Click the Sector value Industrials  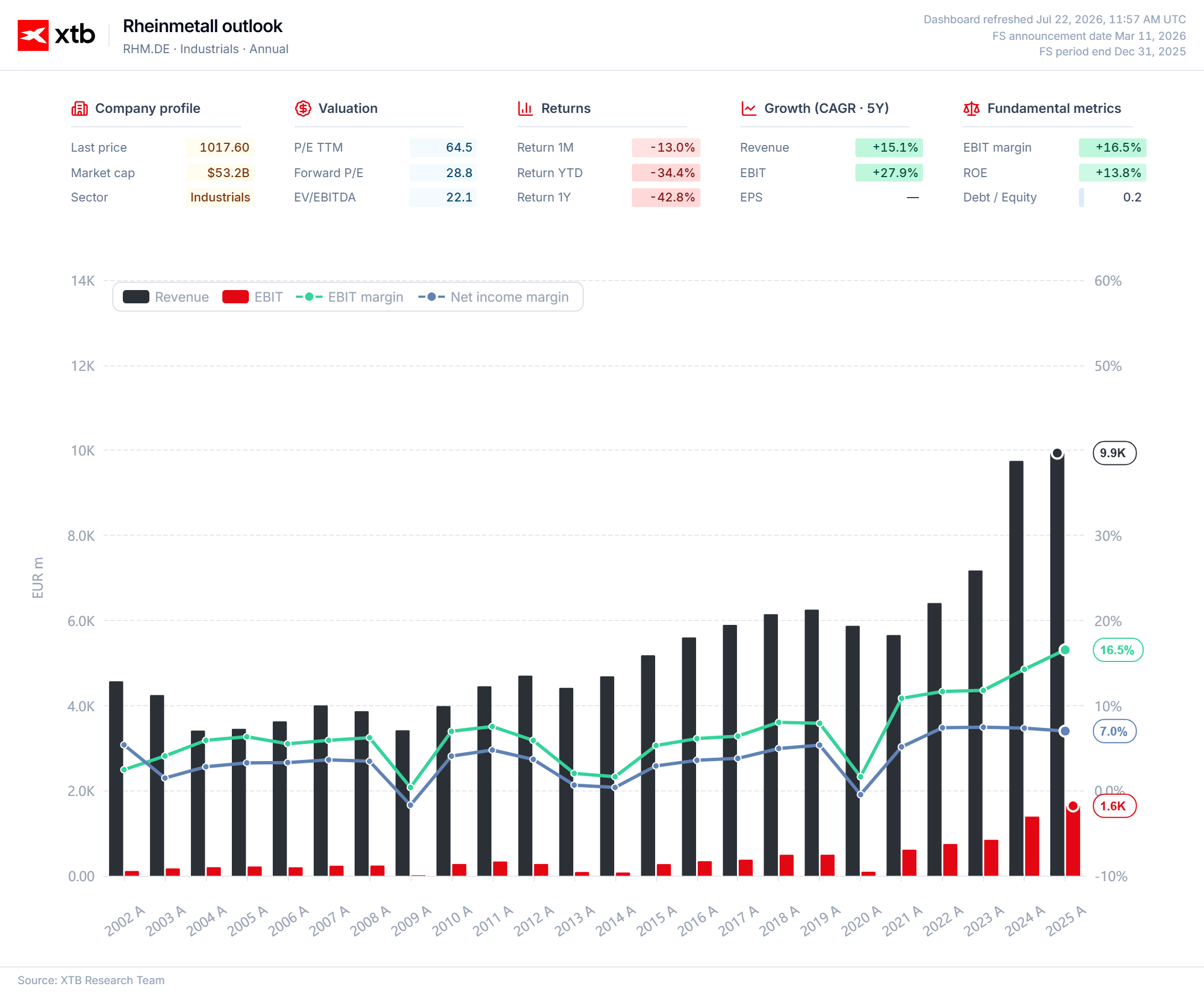[220, 198]
